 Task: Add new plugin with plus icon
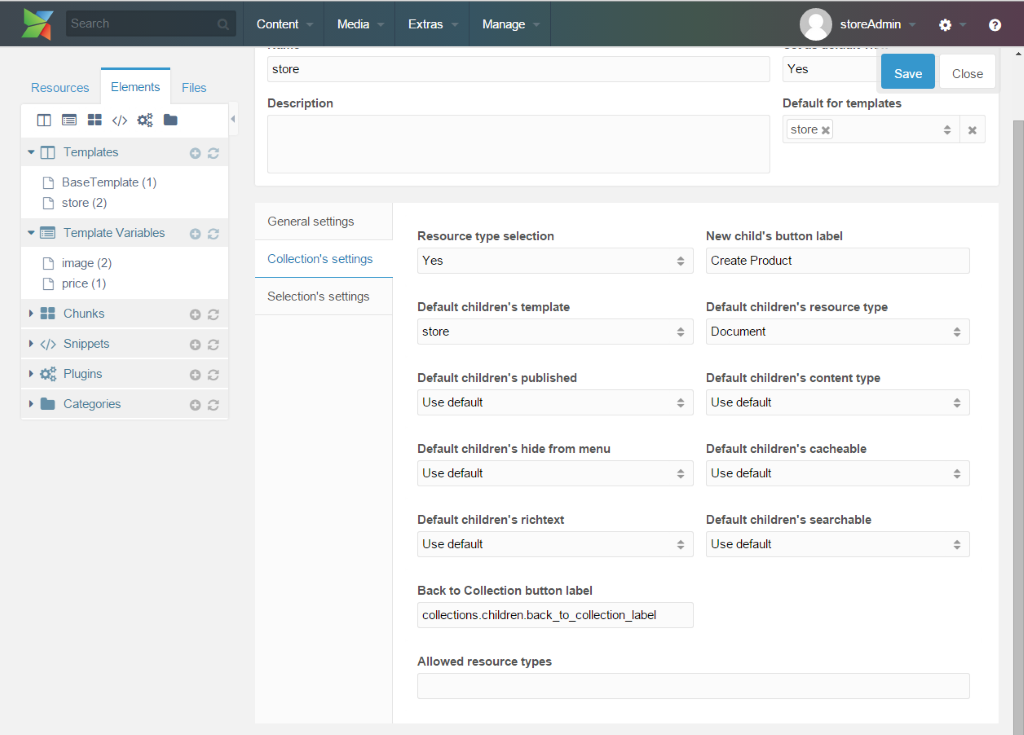pos(195,375)
